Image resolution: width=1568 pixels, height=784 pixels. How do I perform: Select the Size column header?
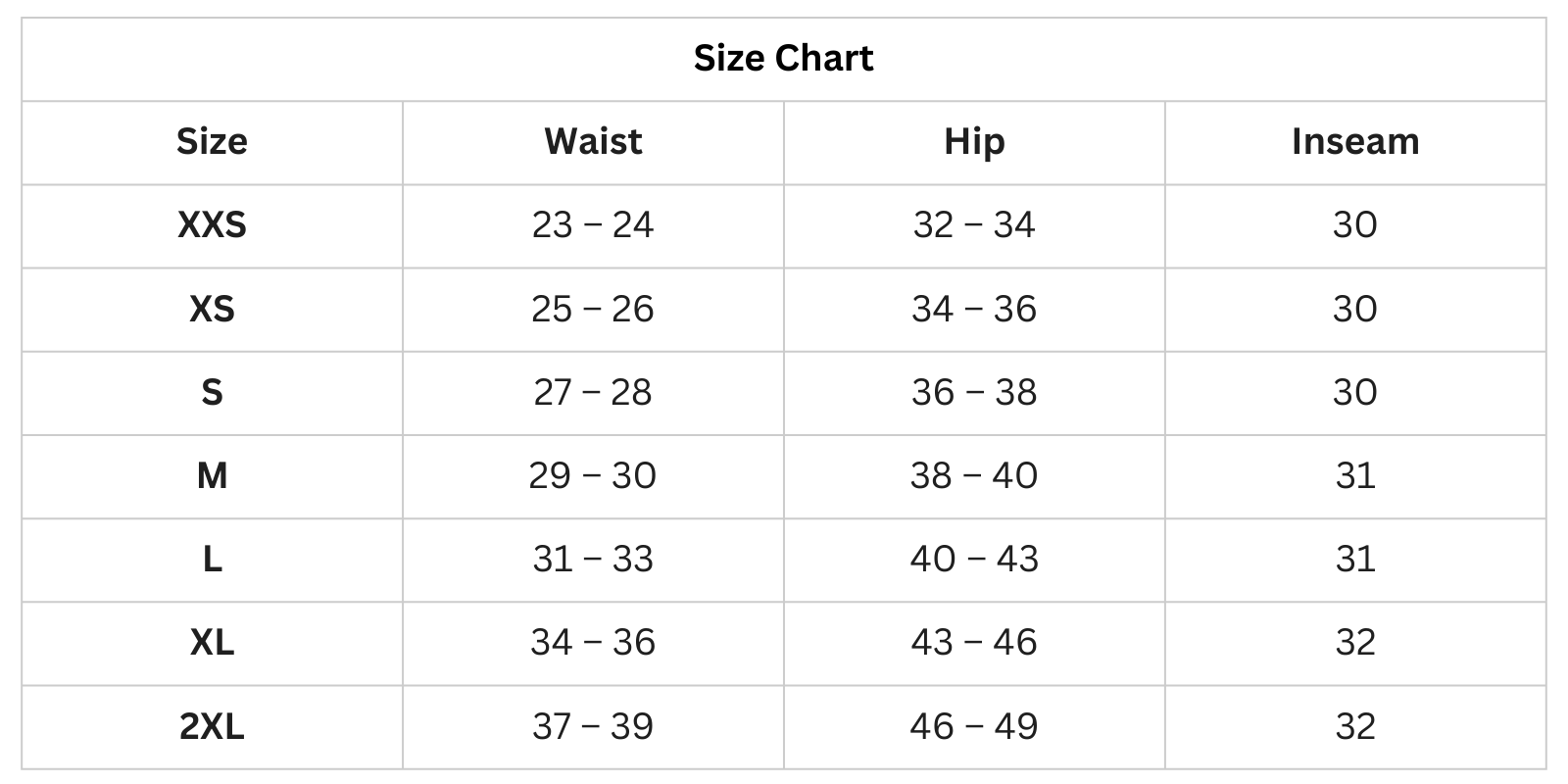[x=212, y=142]
